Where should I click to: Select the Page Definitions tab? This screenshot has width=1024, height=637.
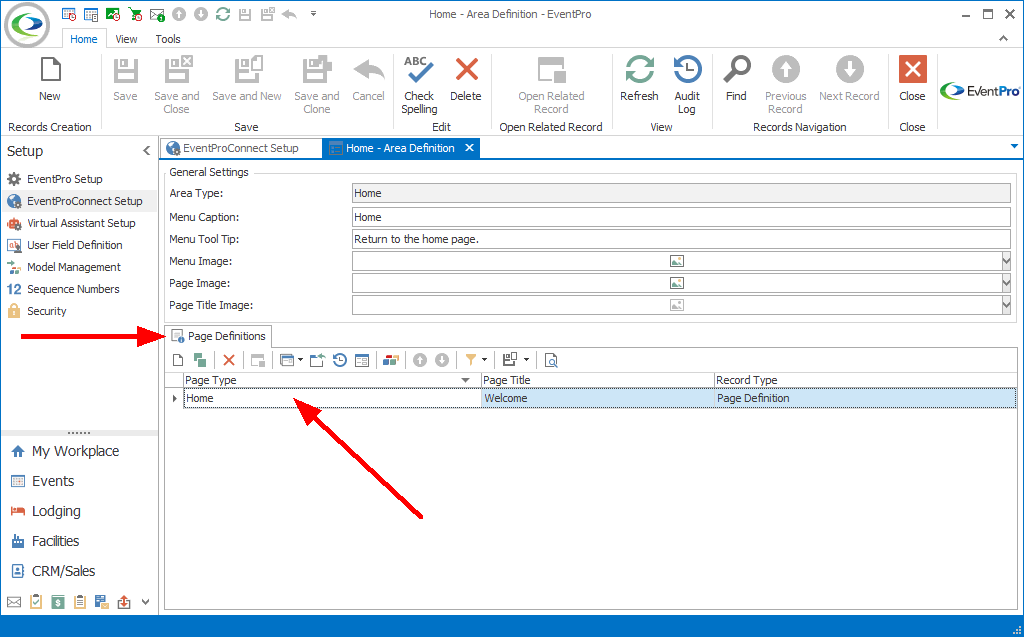tap(219, 336)
